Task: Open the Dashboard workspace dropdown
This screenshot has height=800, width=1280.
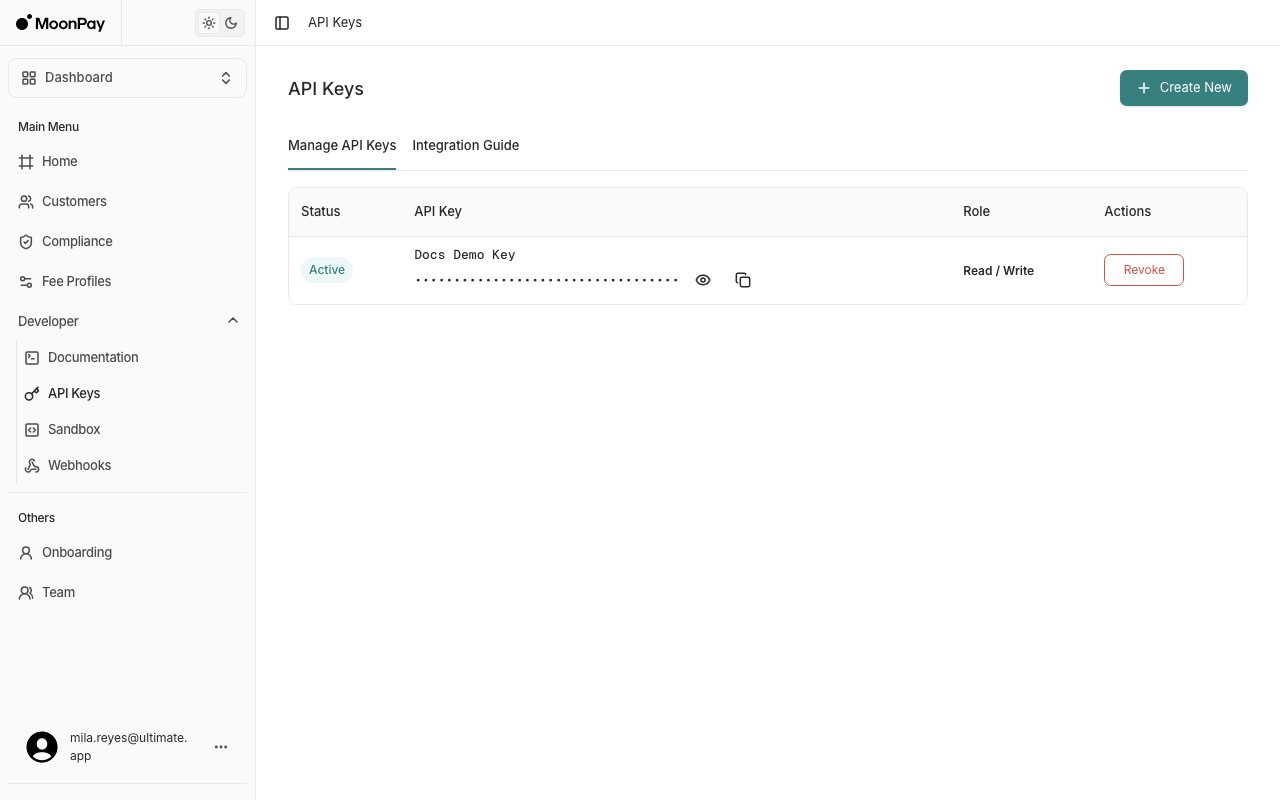Action: click(x=127, y=77)
